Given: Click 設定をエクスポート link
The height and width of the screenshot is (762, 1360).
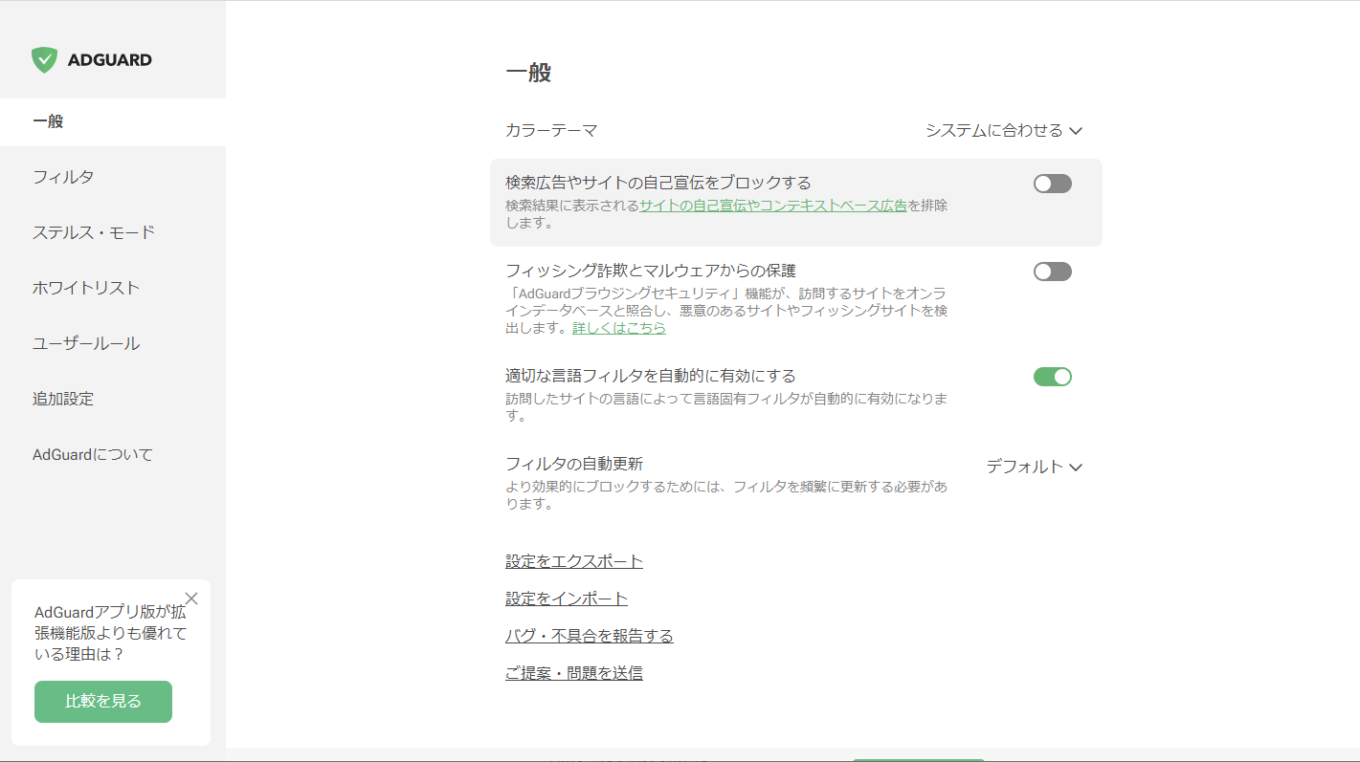Looking at the screenshot, I should coord(574,562).
